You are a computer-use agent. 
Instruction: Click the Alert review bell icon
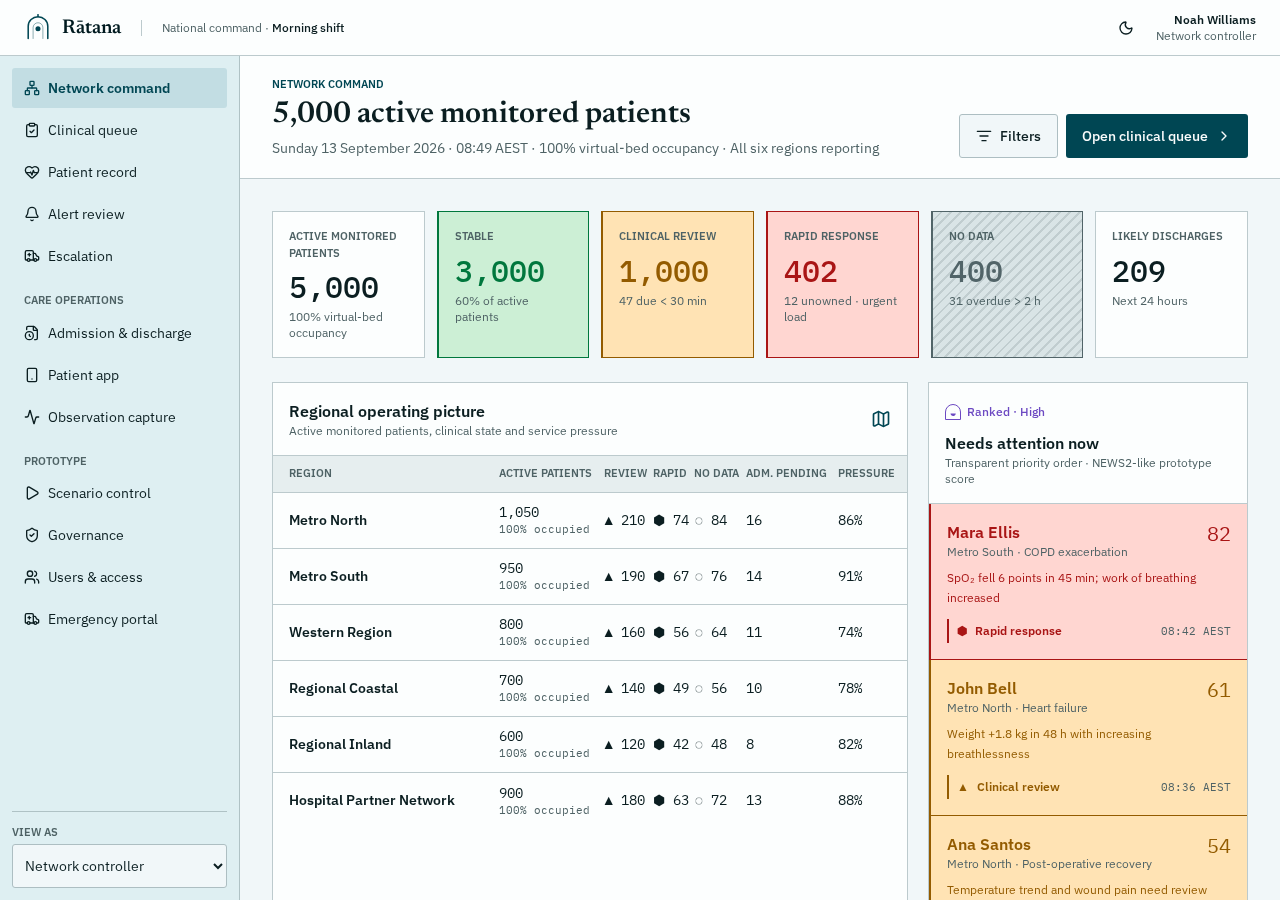[x=32, y=214]
